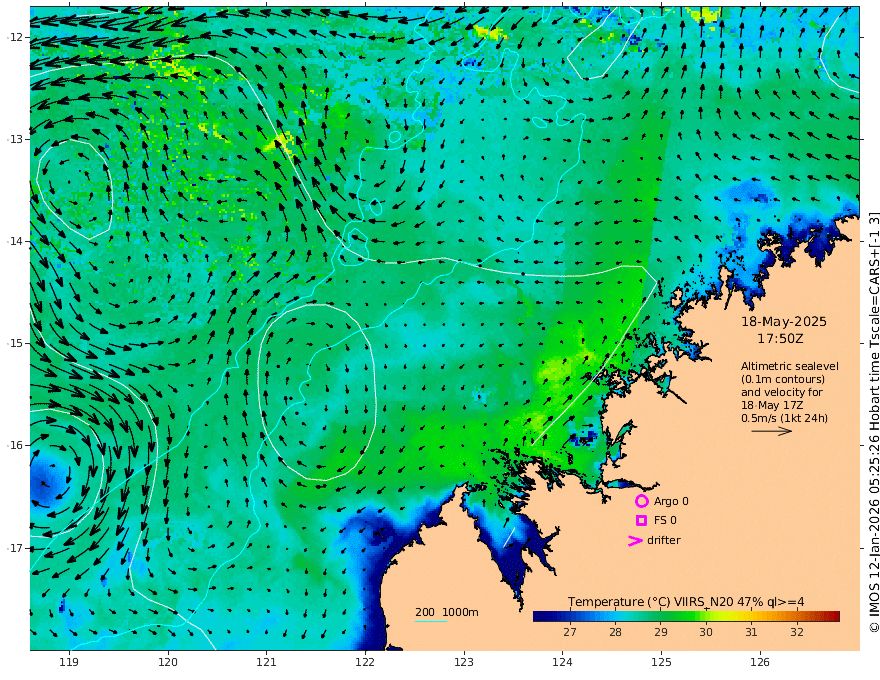The image size is (880, 680).
Task: Click the IMOS copyright text on right edge
Action: [x=874, y=421]
